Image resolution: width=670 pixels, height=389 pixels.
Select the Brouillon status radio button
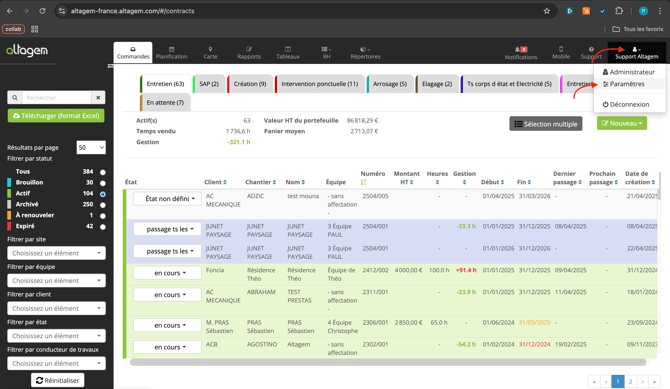pos(103,183)
